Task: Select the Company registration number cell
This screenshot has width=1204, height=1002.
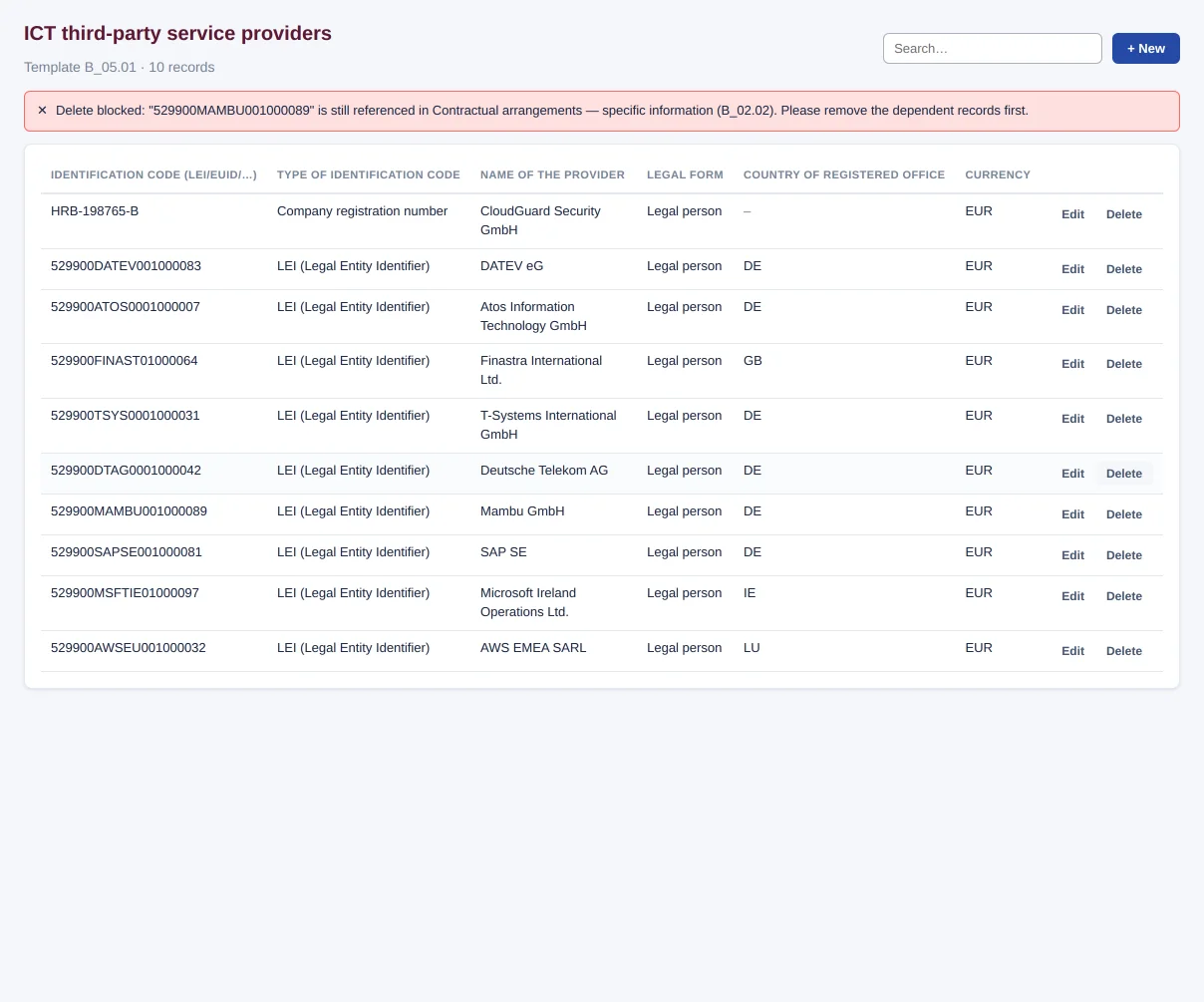Action: tap(363, 211)
